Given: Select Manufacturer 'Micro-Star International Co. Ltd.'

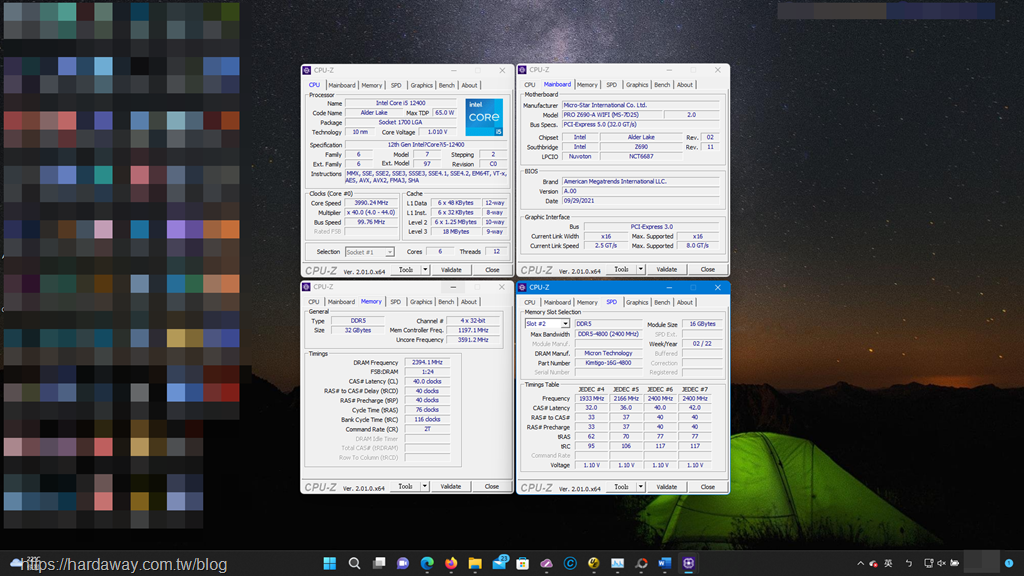Looking at the screenshot, I should (x=640, y=105).
